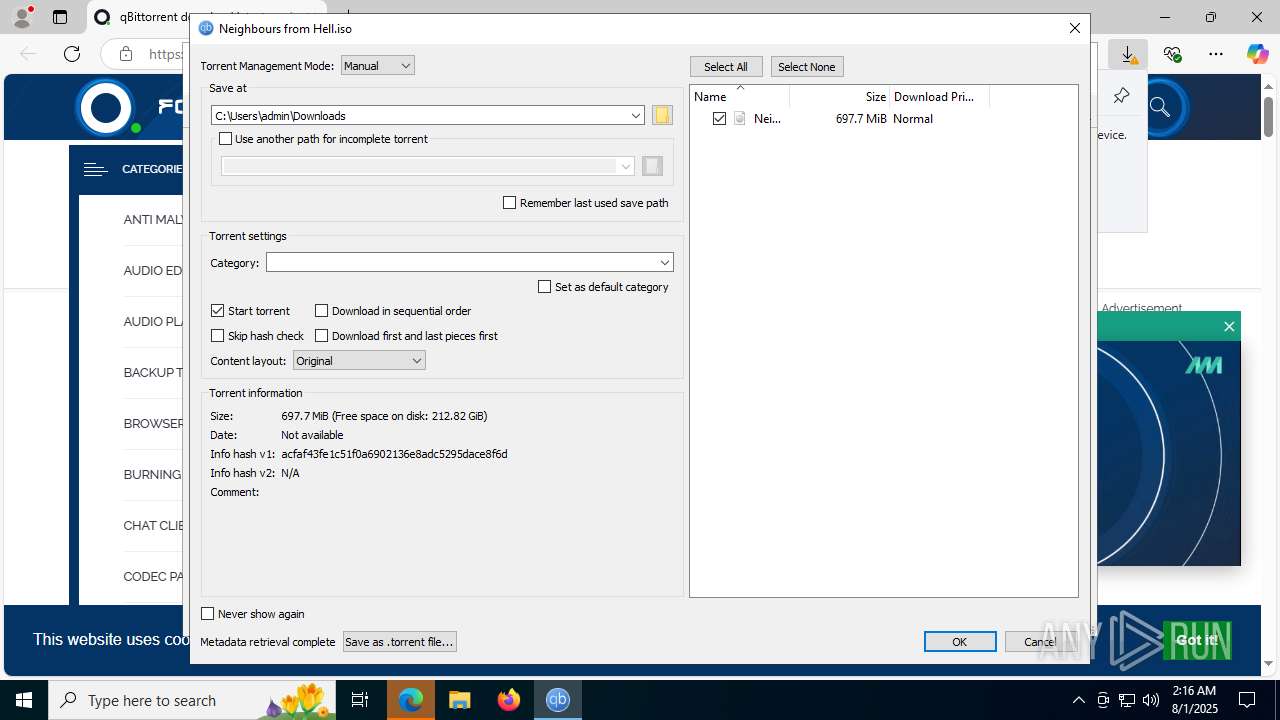Check Never show again
1280x720 pixels.
point(208,614)
